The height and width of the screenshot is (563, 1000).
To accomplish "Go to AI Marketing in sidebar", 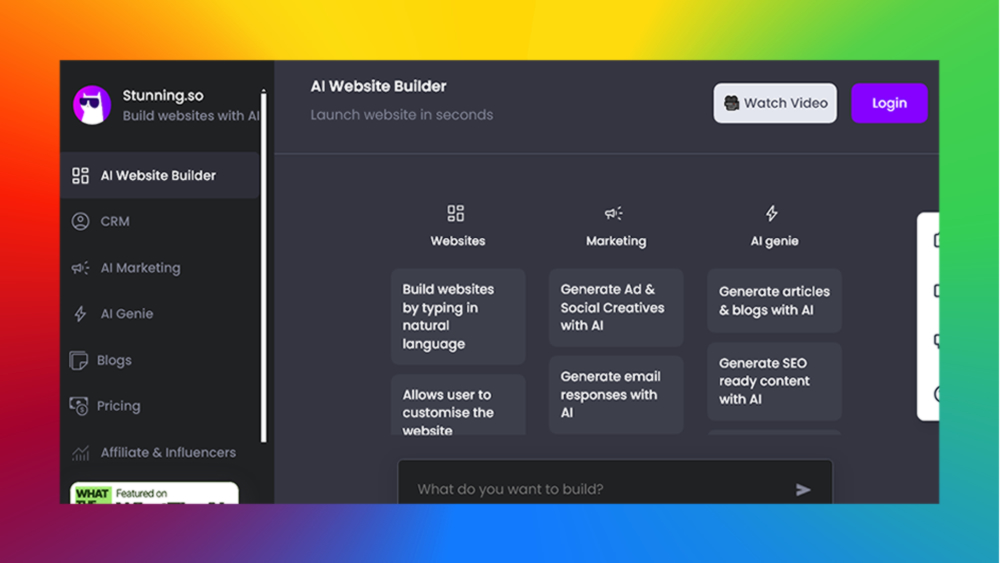I will coord(160,268).
